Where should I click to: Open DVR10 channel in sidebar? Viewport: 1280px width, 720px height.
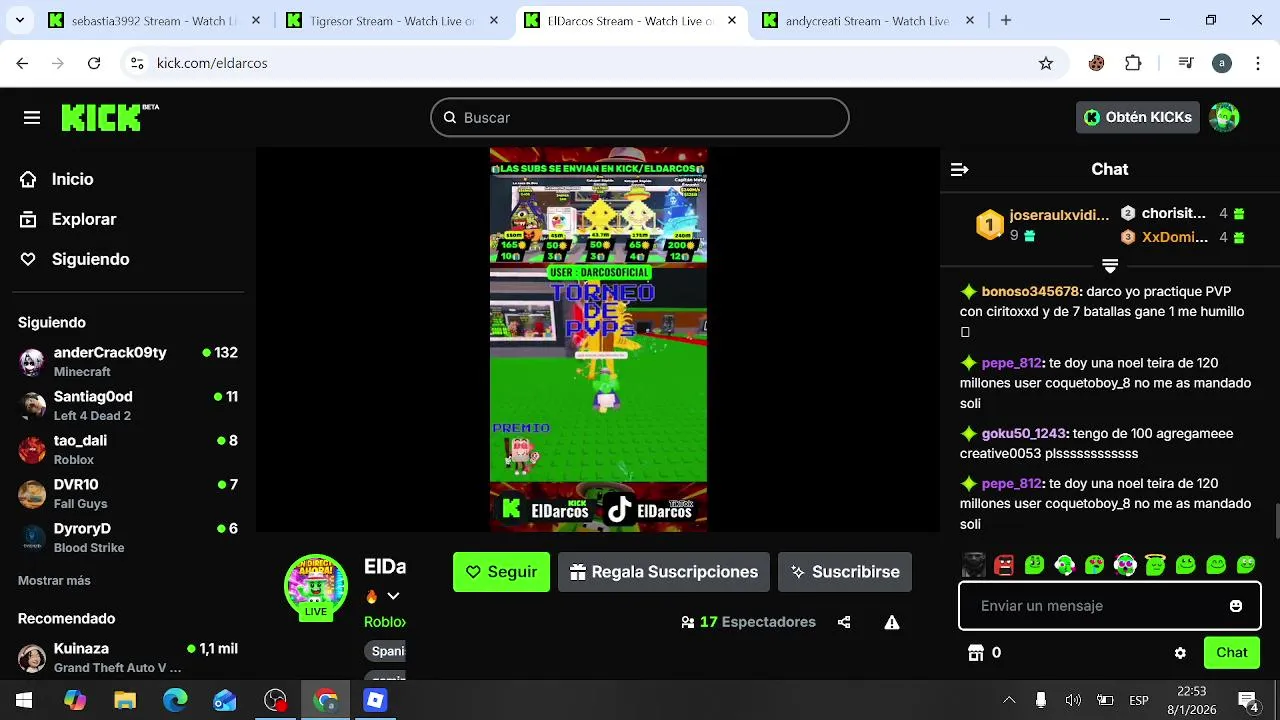128,493
